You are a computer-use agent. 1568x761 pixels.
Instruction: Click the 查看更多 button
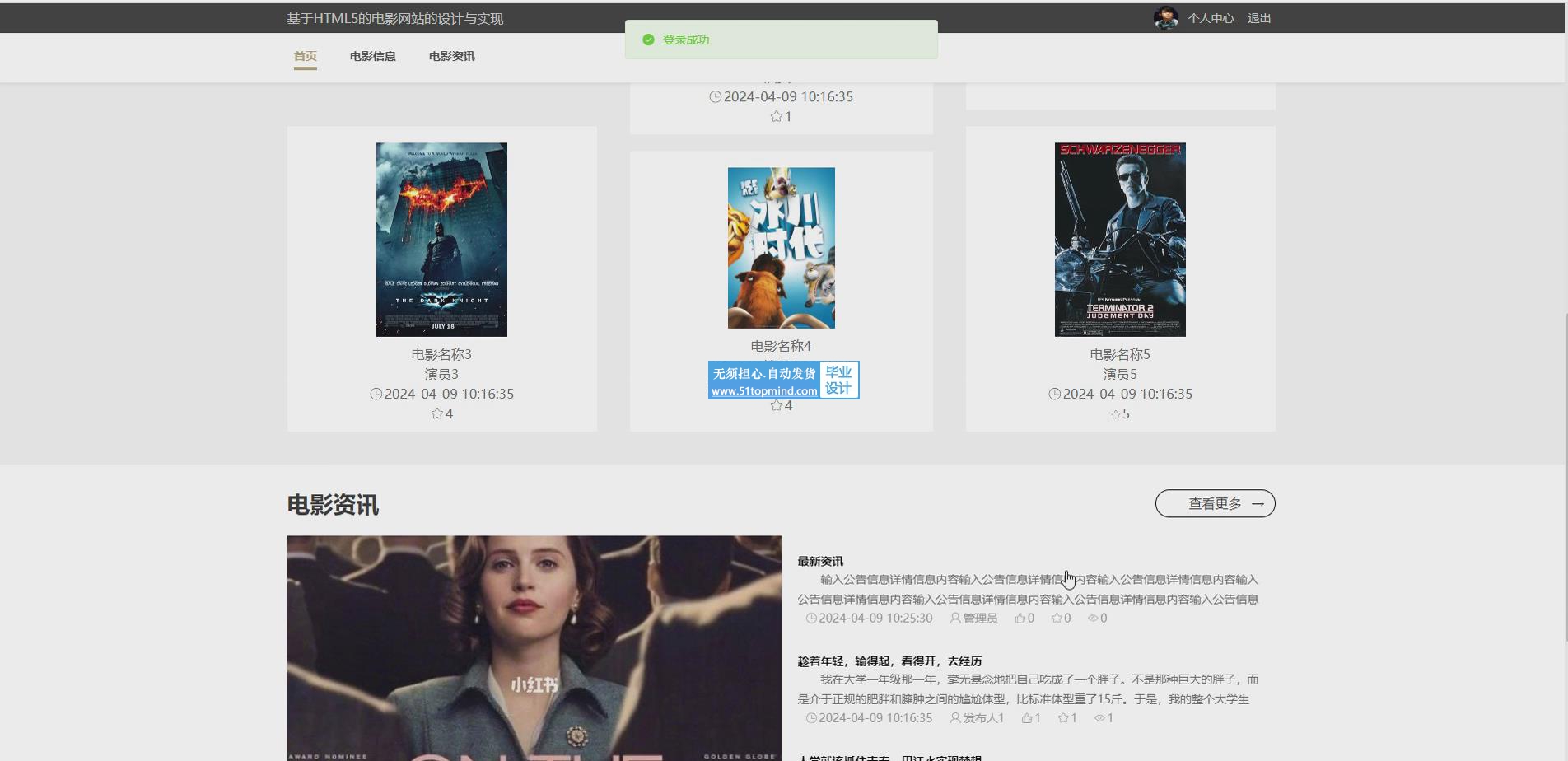pos(1215,503)
